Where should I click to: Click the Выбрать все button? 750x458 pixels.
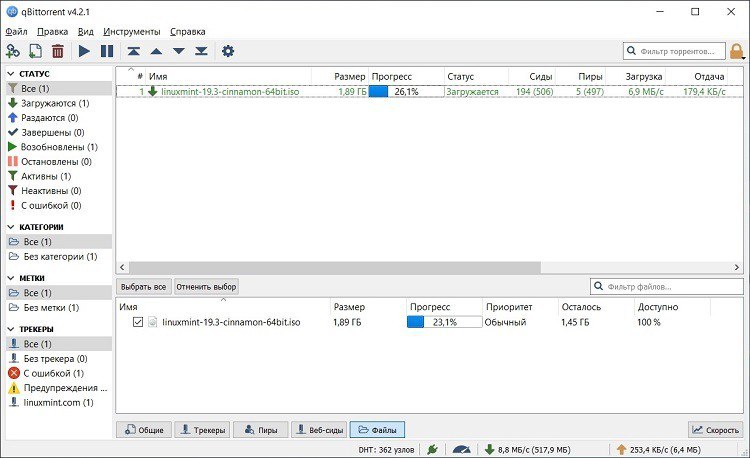(x=143, y=287)
